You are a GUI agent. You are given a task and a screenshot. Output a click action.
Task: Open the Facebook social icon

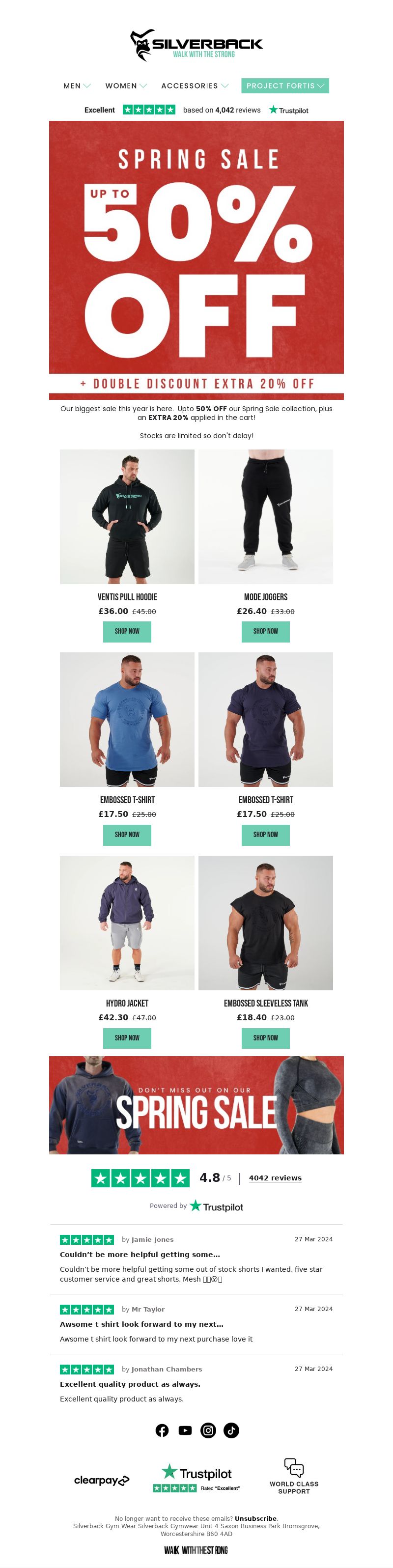click(162, 1430)
